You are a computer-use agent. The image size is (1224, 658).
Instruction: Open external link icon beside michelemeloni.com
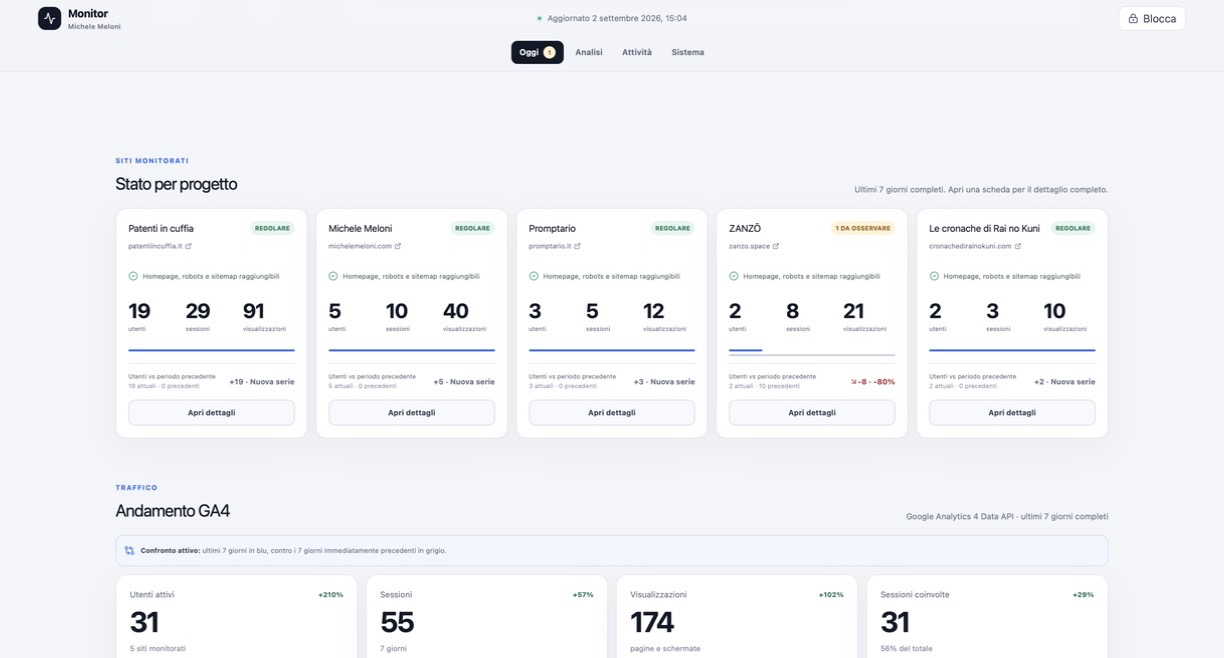398,246
